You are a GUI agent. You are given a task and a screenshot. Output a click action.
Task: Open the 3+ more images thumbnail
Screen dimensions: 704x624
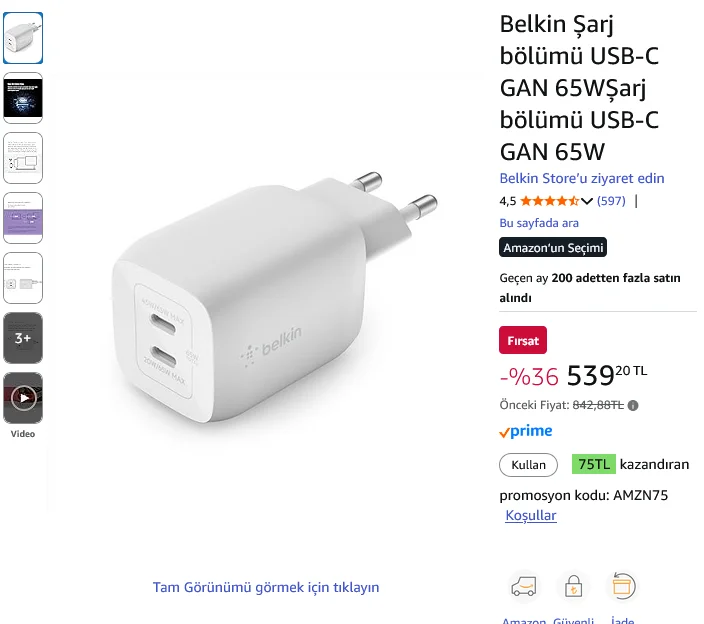[x=23, y=338]
